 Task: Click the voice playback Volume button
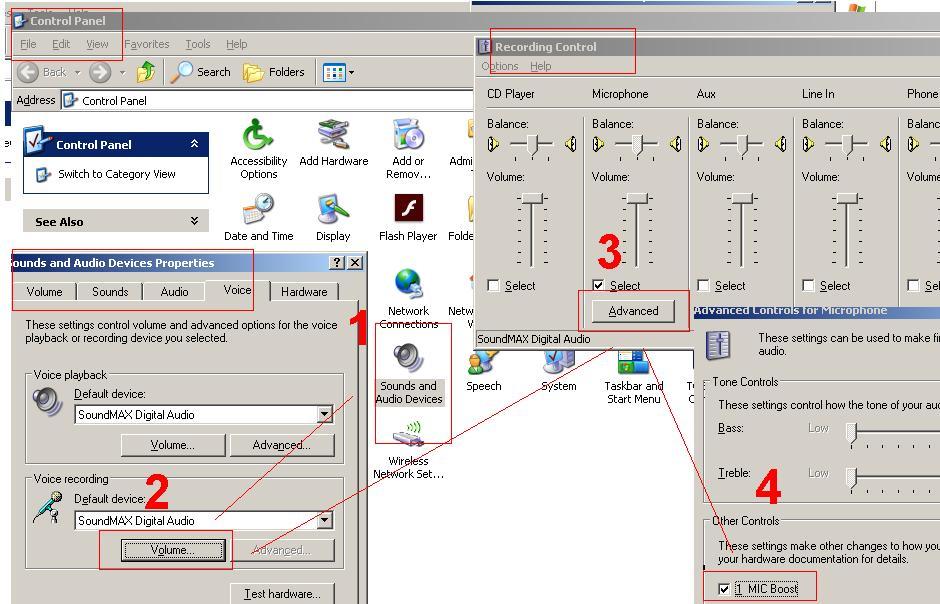[x=173, y=445]
